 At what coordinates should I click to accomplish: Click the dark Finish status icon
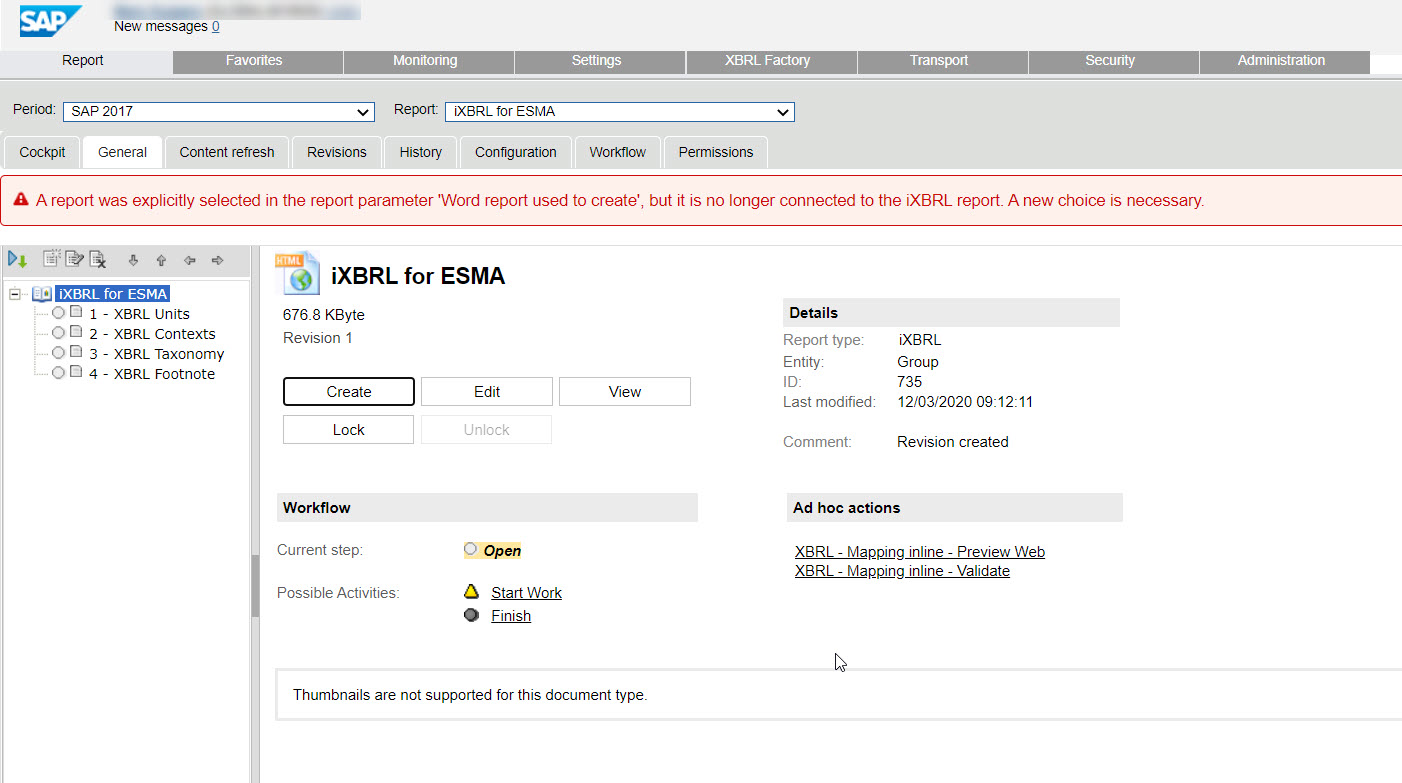click(x=471, y=615)
